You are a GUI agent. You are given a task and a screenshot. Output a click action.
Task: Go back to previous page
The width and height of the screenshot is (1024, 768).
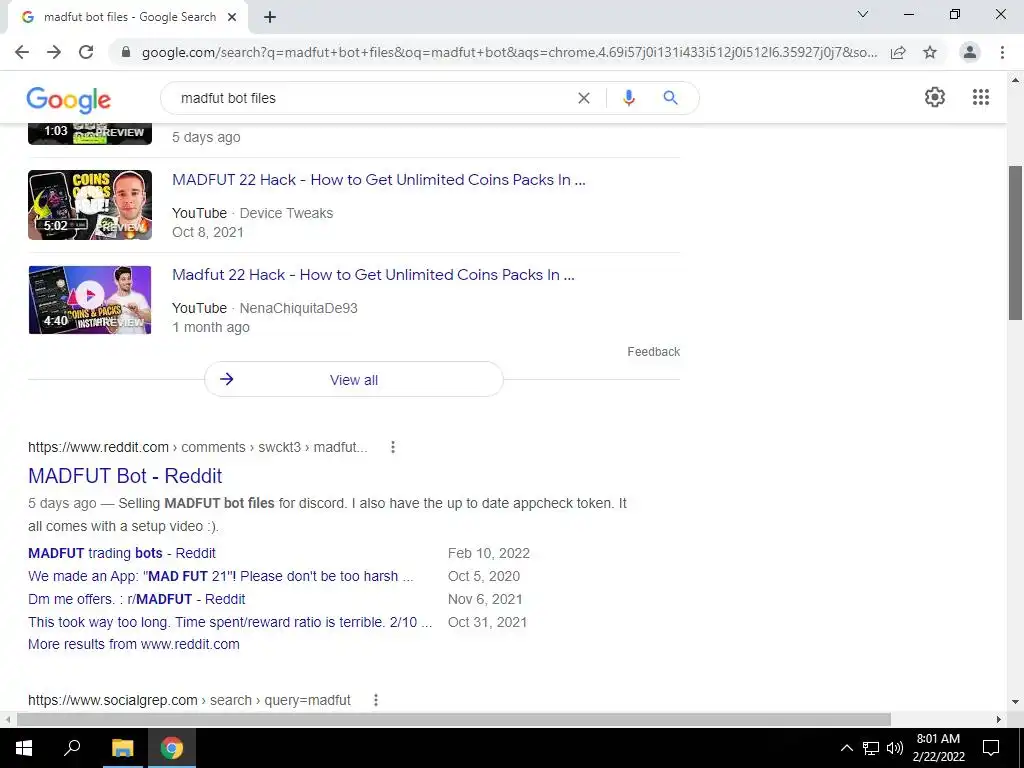tap(22, 52)
